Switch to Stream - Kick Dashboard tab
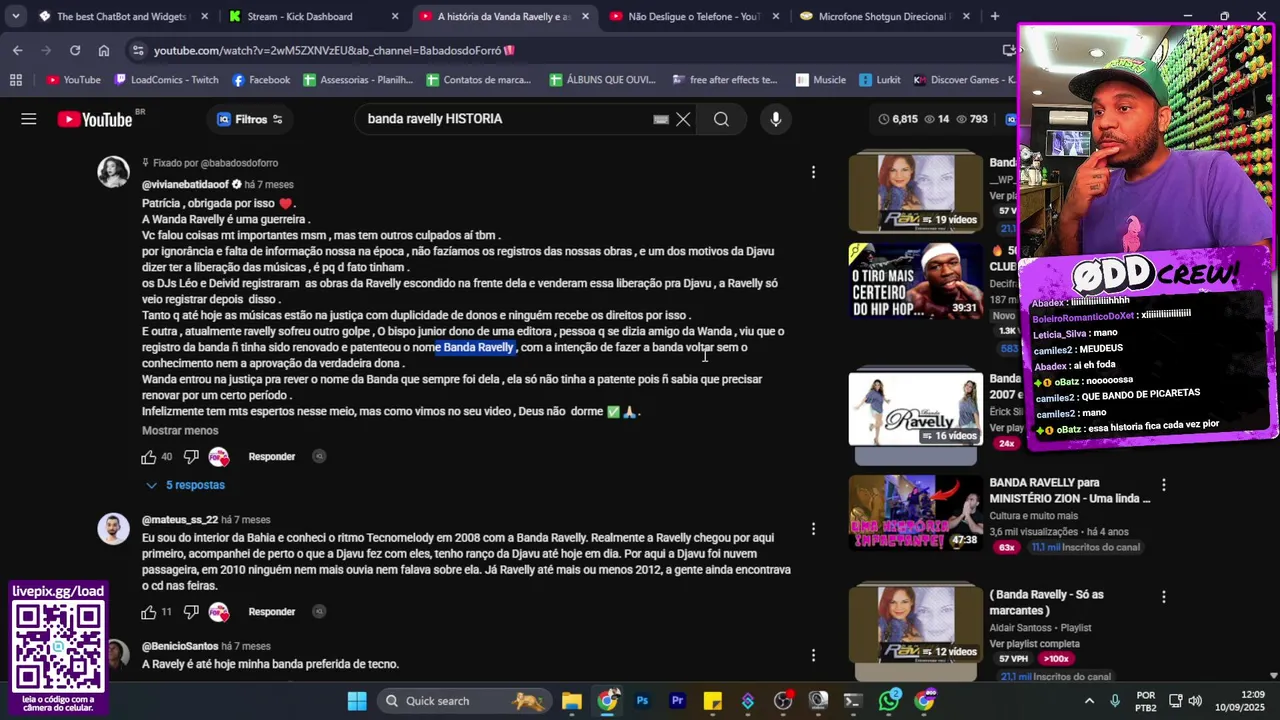 tap(309, 16)
